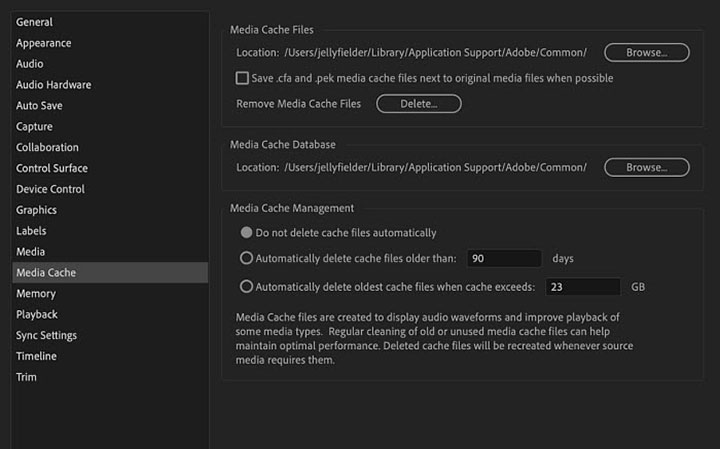Click the days input field showing 90

point(503,258)
